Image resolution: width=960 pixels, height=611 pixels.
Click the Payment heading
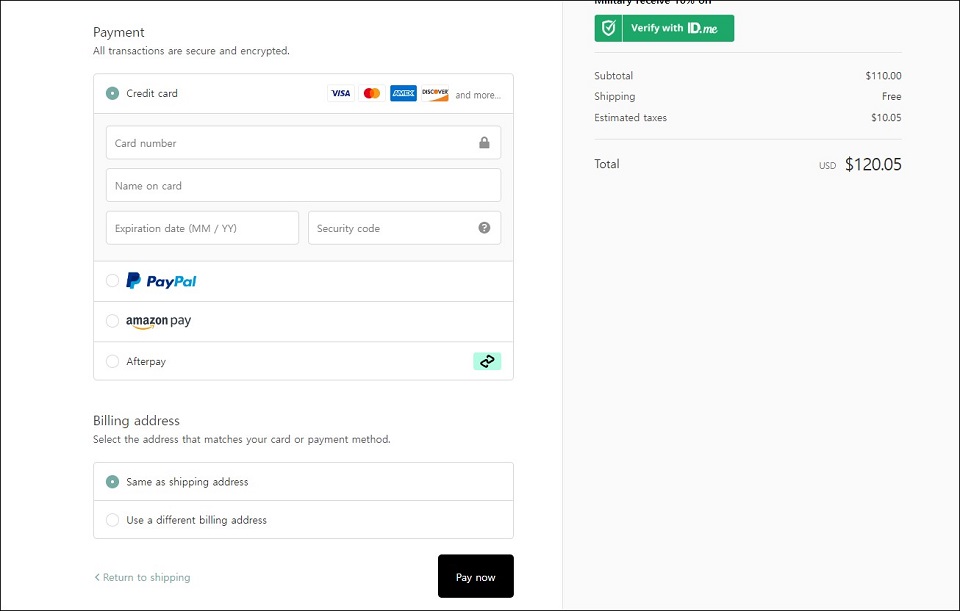click(x=119, y=32)
